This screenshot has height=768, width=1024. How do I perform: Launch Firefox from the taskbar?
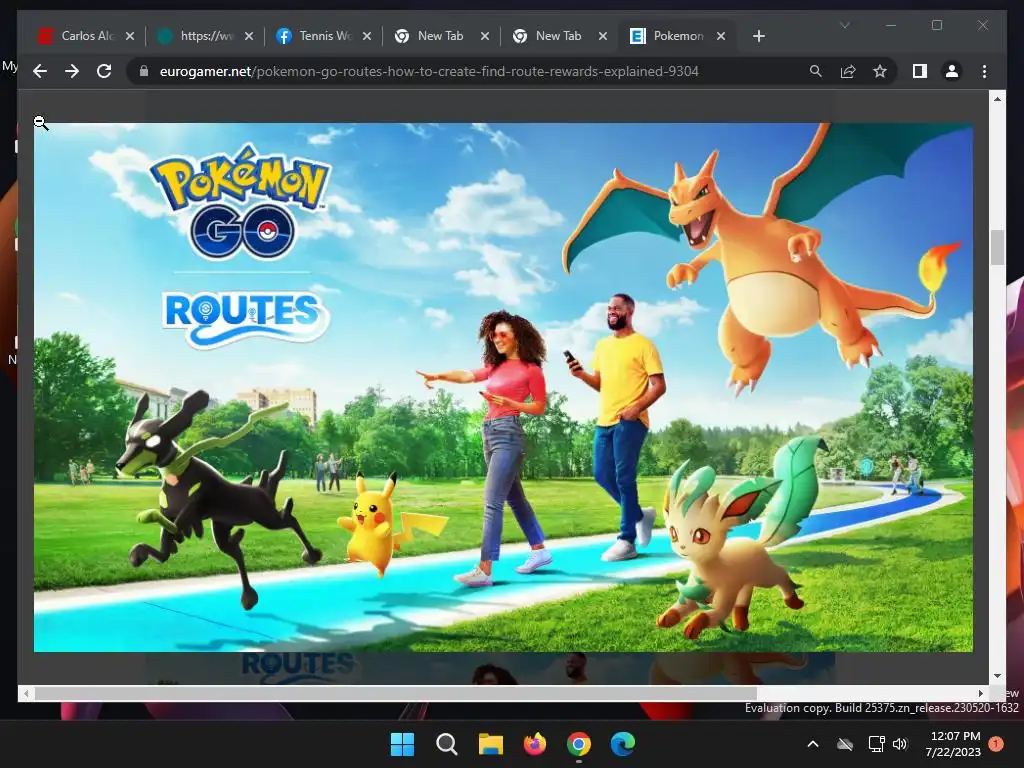pyautogui.click(x=535, y=744)
